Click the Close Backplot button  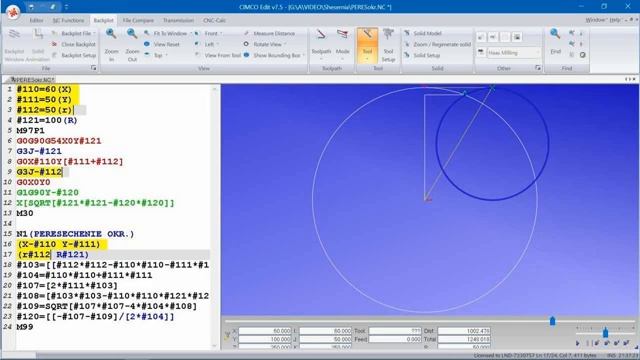click(x=75, y=44)
